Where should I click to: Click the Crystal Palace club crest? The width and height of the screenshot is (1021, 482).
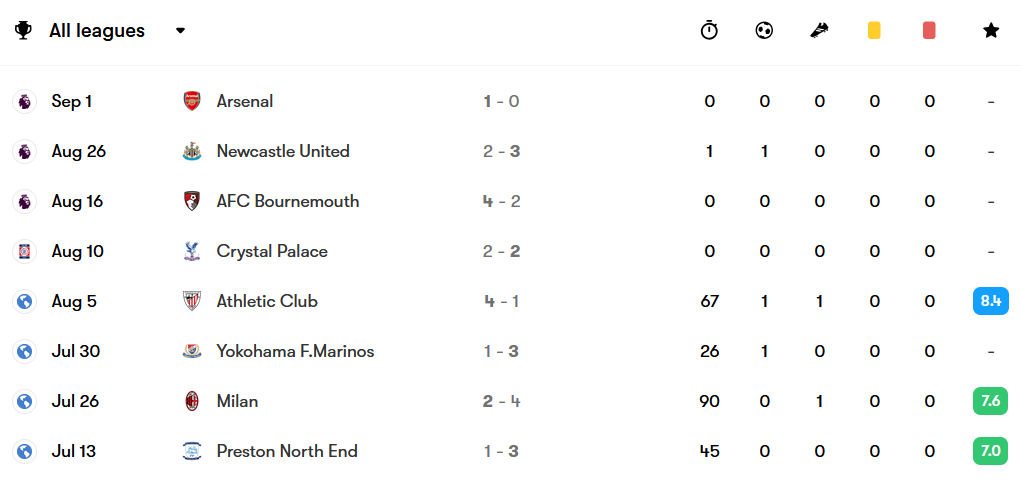[191, 251]
